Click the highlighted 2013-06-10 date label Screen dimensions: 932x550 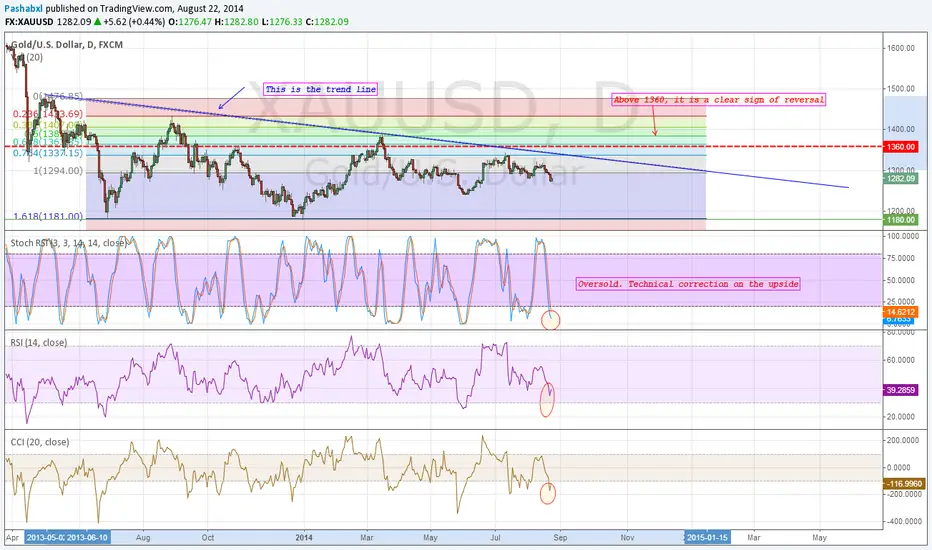click(88, 538)
